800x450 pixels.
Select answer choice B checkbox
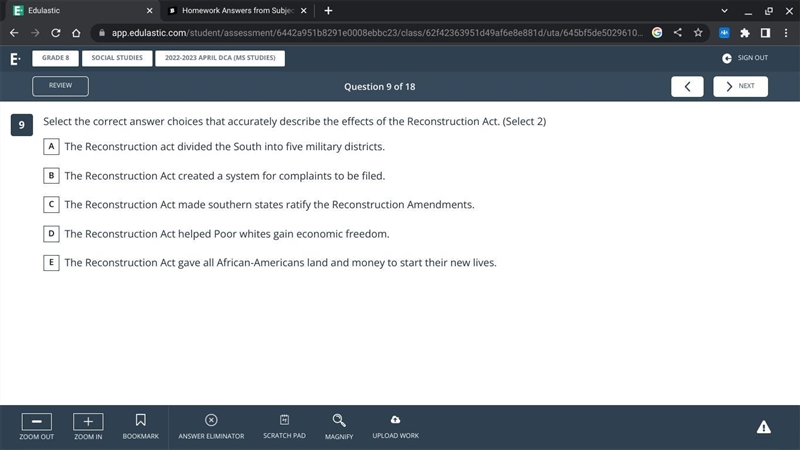click(x=51, y=176)
